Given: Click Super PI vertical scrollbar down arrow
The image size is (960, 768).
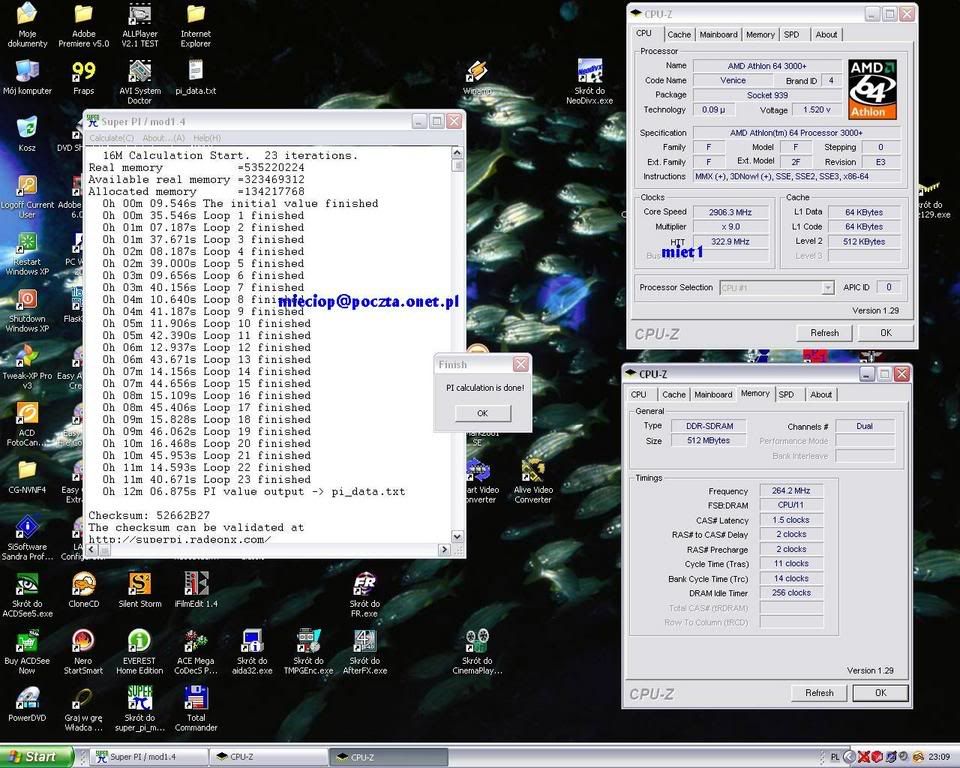Looking at the screenshot, I should tap(457, 536).
